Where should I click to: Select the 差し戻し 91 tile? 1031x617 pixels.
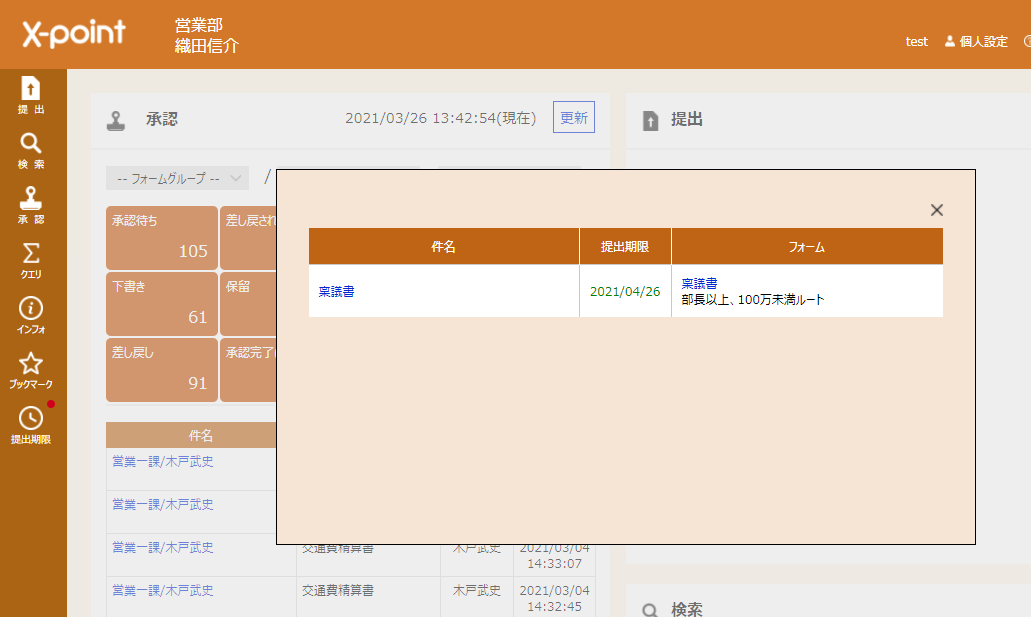coord(161,370)
